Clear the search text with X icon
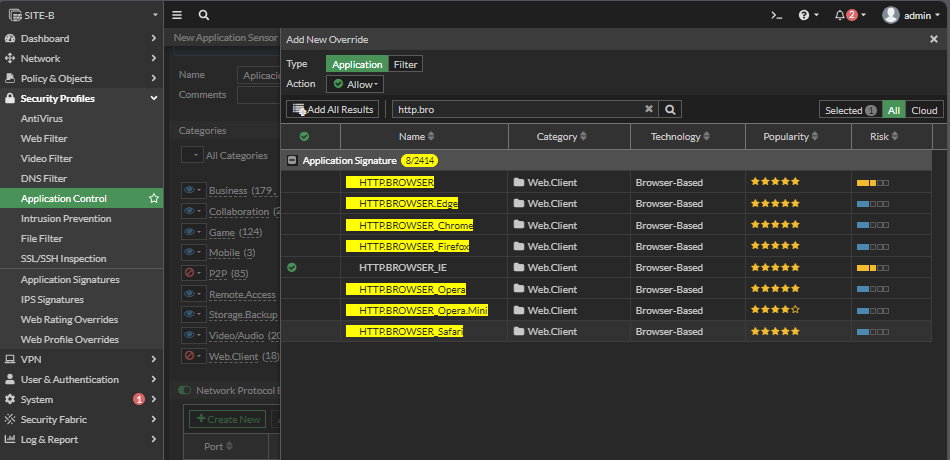 648,109
